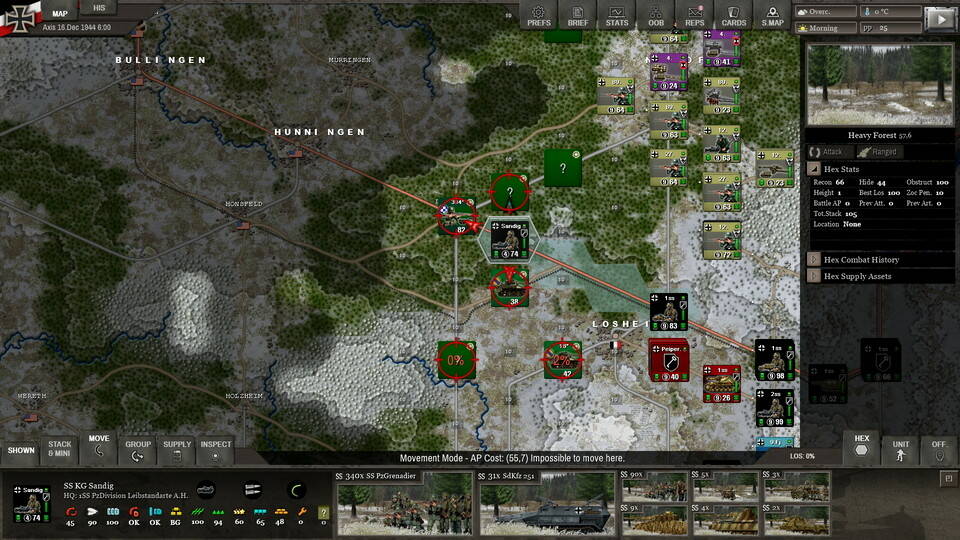Select the SS 3x vehicle card
Screen dimensions: 960x540
796,486
